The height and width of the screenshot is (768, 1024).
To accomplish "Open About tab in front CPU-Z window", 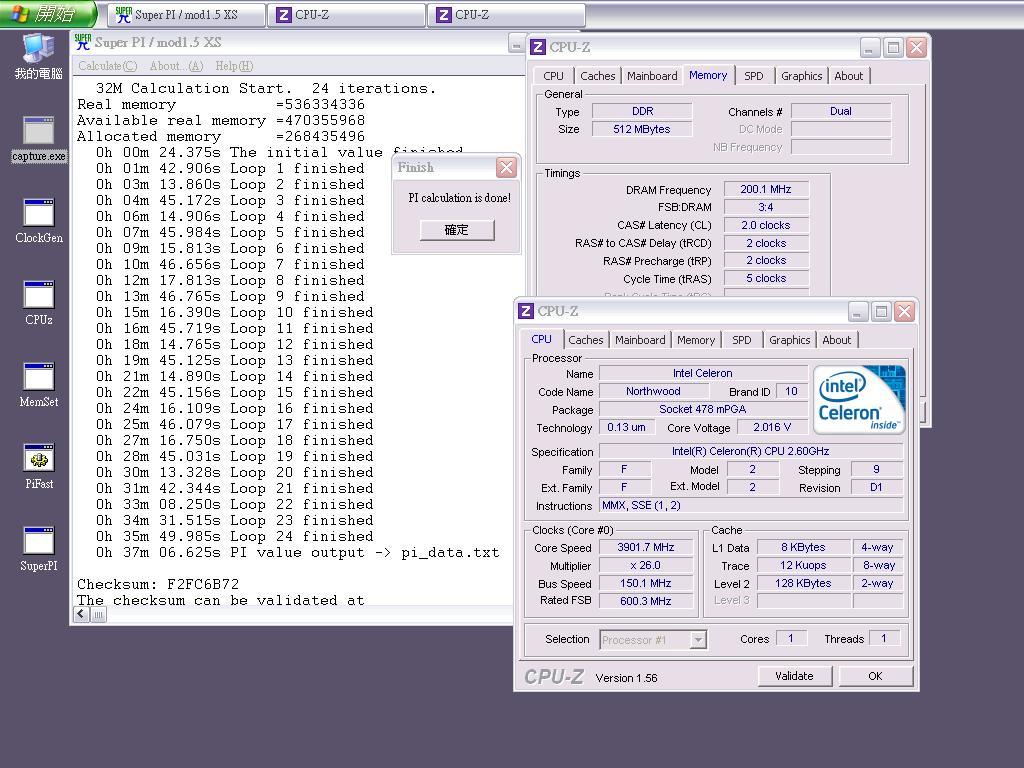I will 837,340.
